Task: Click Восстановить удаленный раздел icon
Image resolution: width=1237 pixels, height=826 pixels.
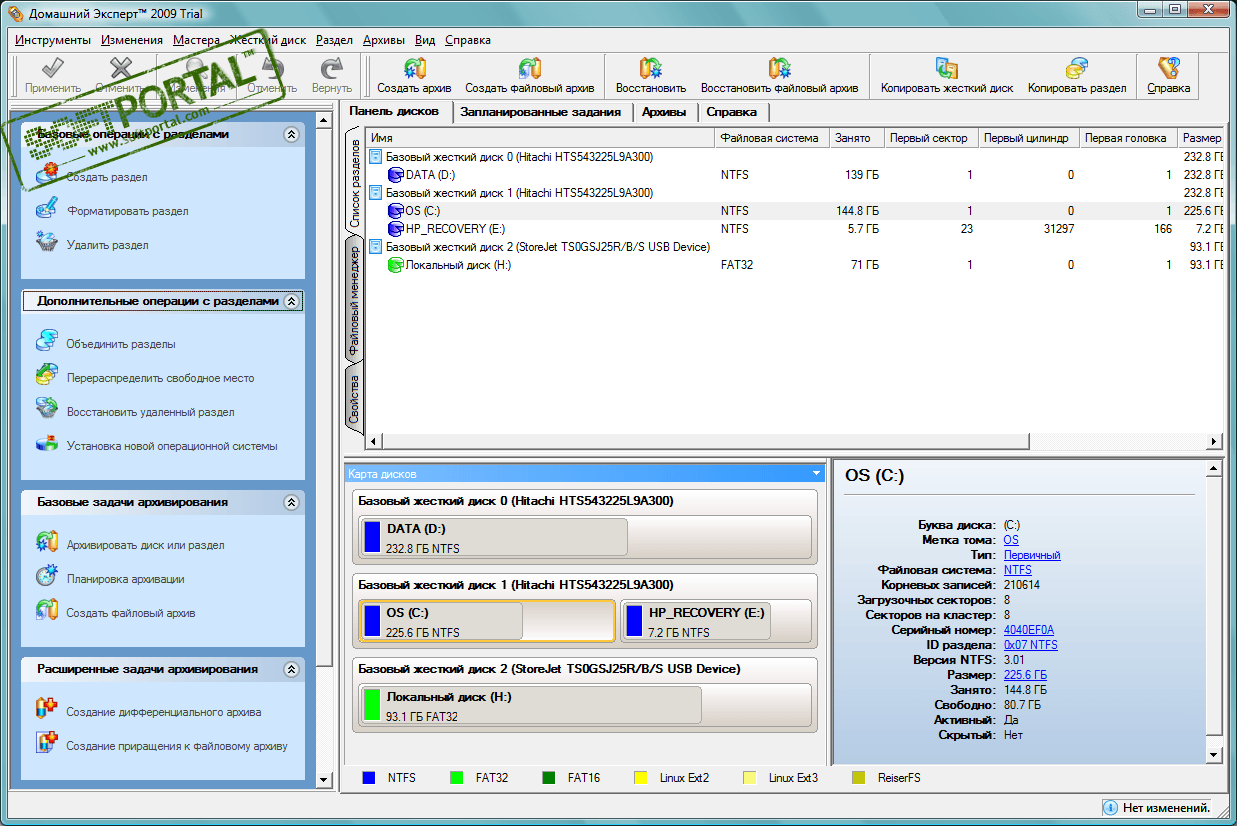Action: 47,410
